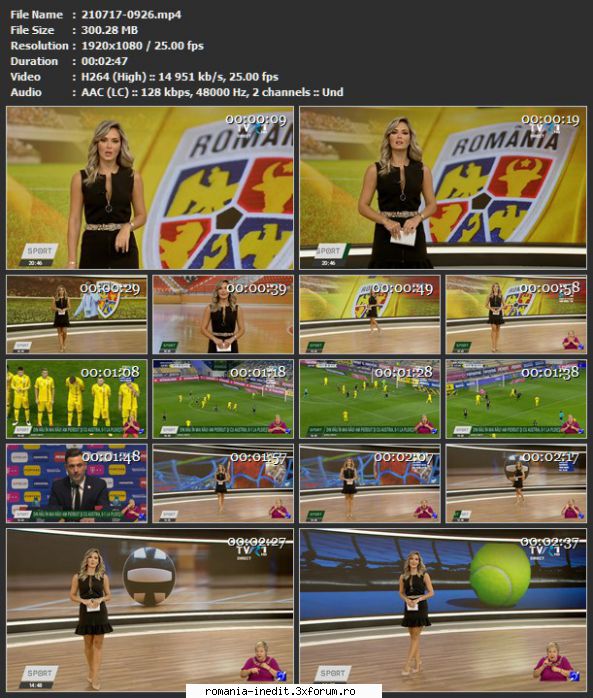Open the press conference frame at 00:01:48
593x698 pixels.
pos(77,483)
